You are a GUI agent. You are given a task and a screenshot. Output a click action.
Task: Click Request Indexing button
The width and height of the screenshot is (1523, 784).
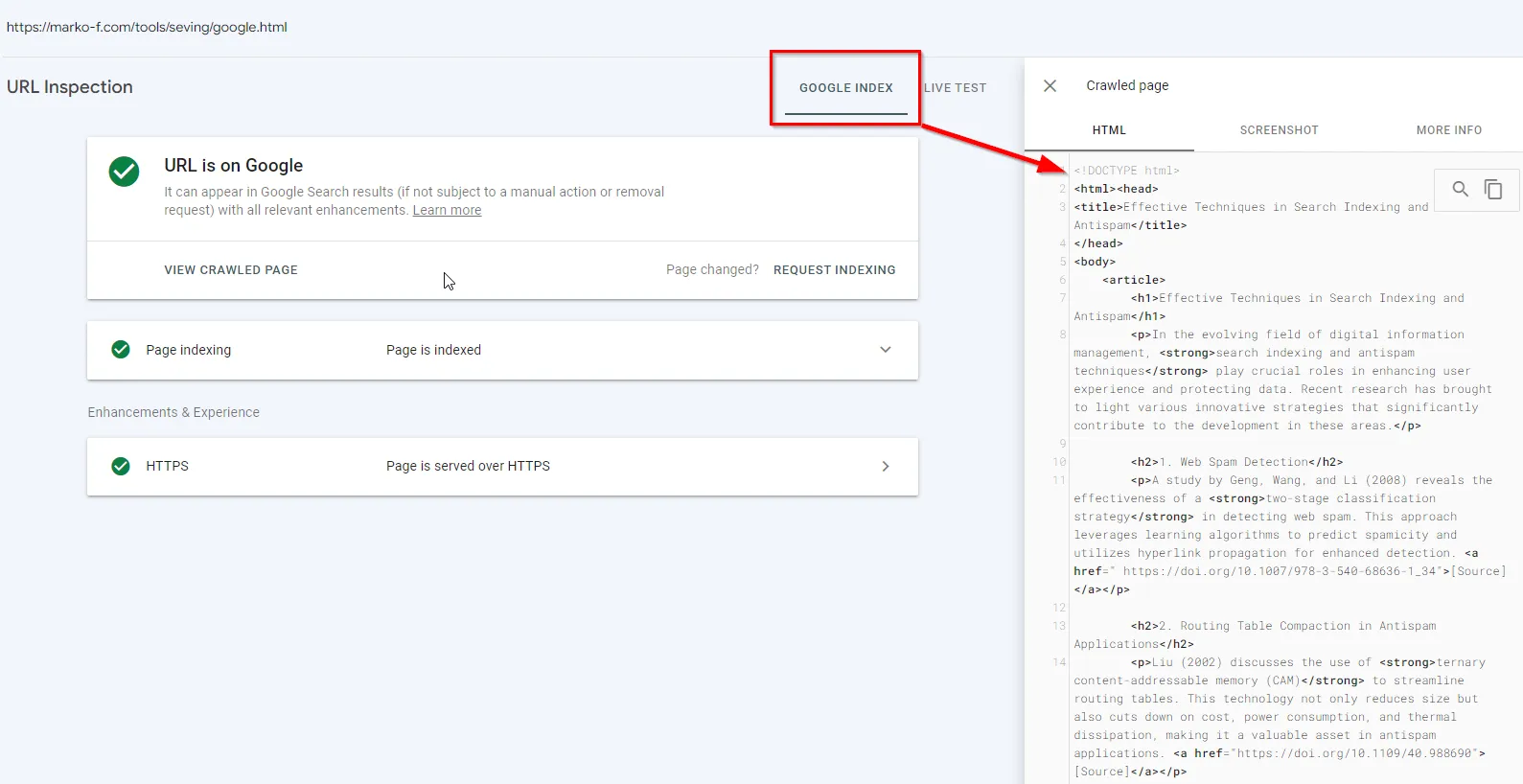coord(835,270)
